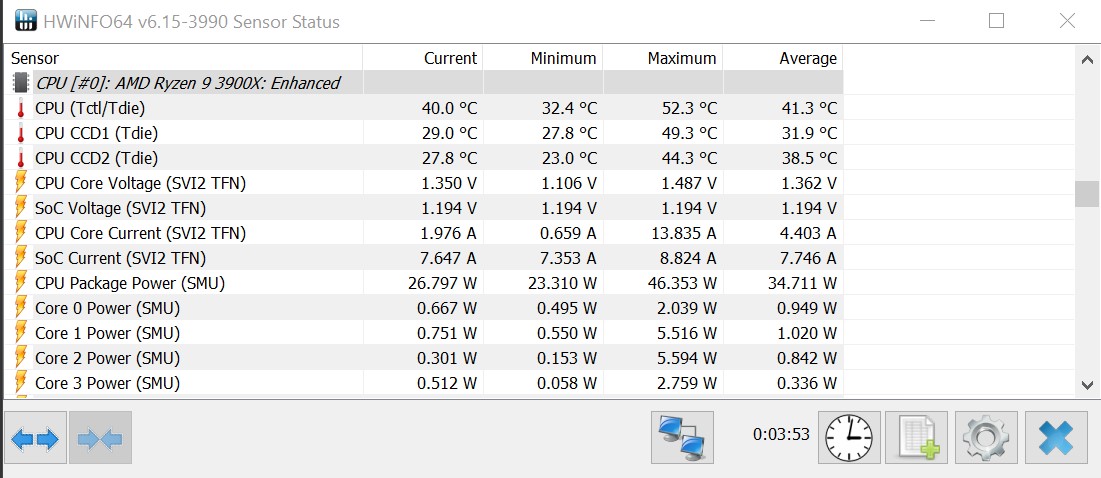1101x478 pixels.
Task: Click the 38.5 °C CCD2 average value
Action: point(809,159)
